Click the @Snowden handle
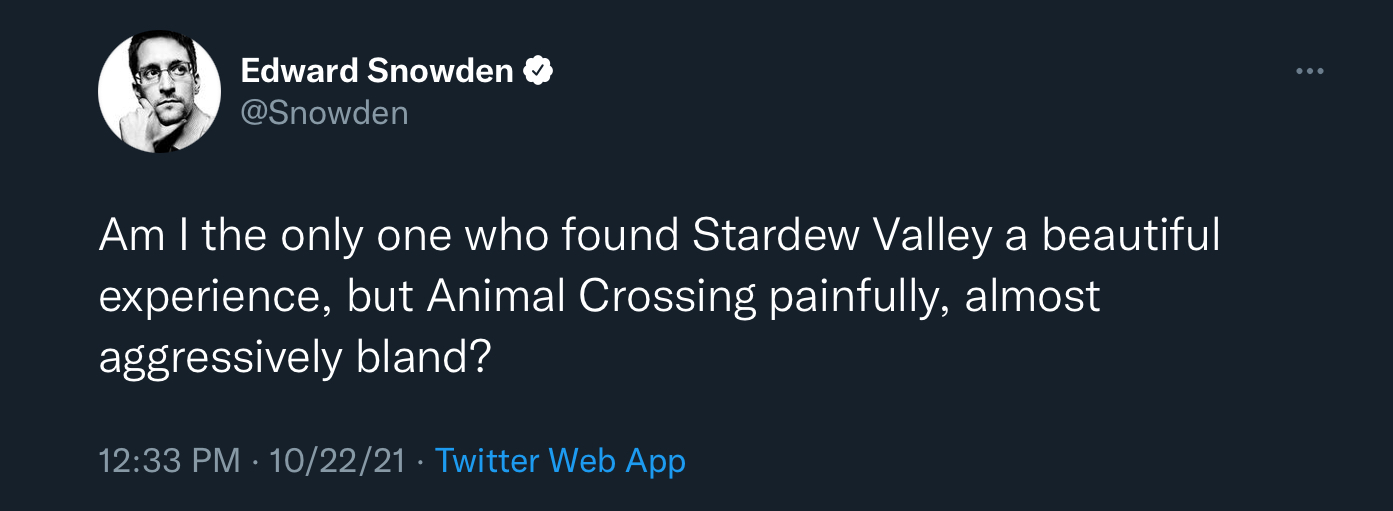1393x511 pixels. [324, 113]
